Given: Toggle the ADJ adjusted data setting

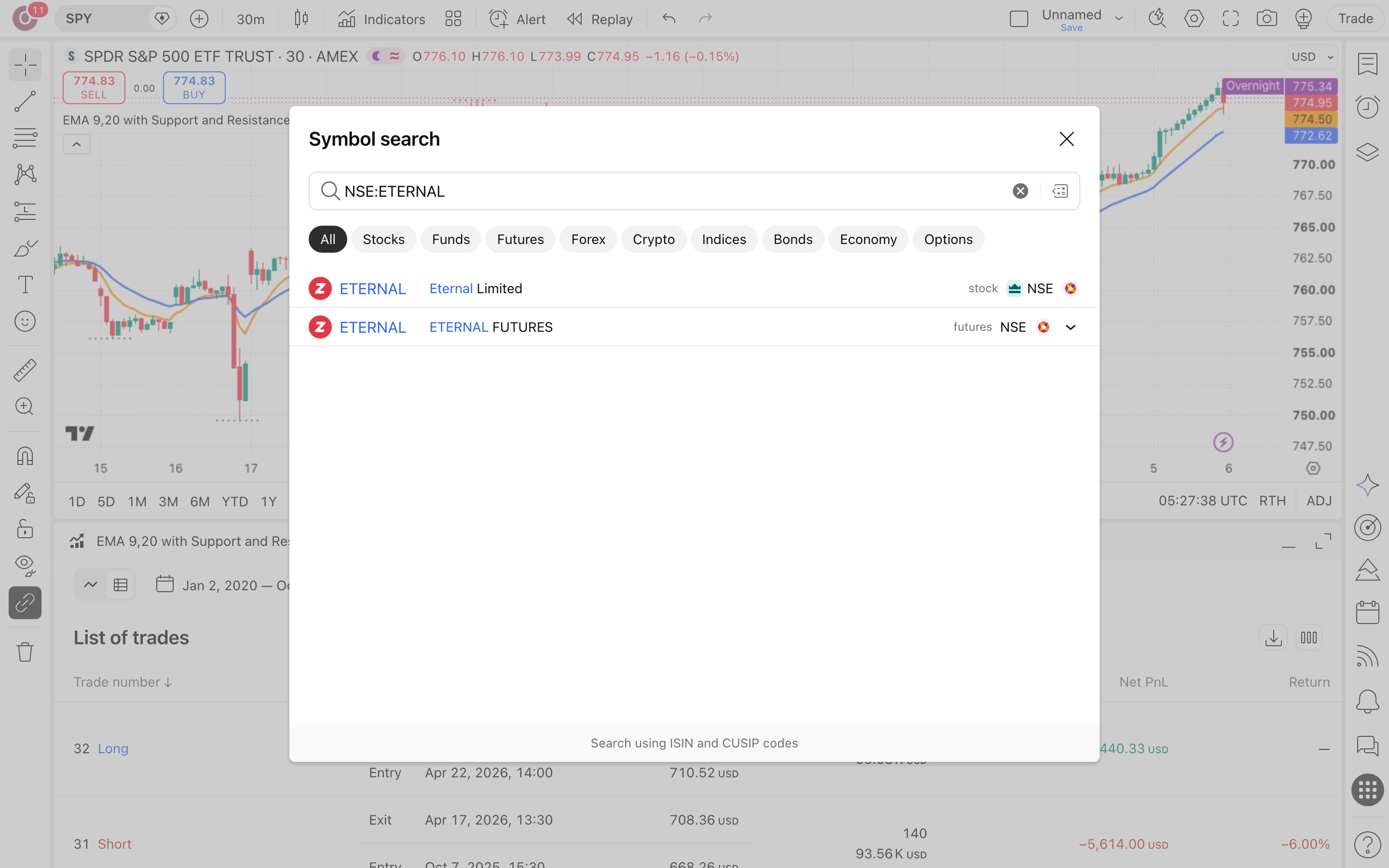Looking at the screenshot, I should point(1319,501).
